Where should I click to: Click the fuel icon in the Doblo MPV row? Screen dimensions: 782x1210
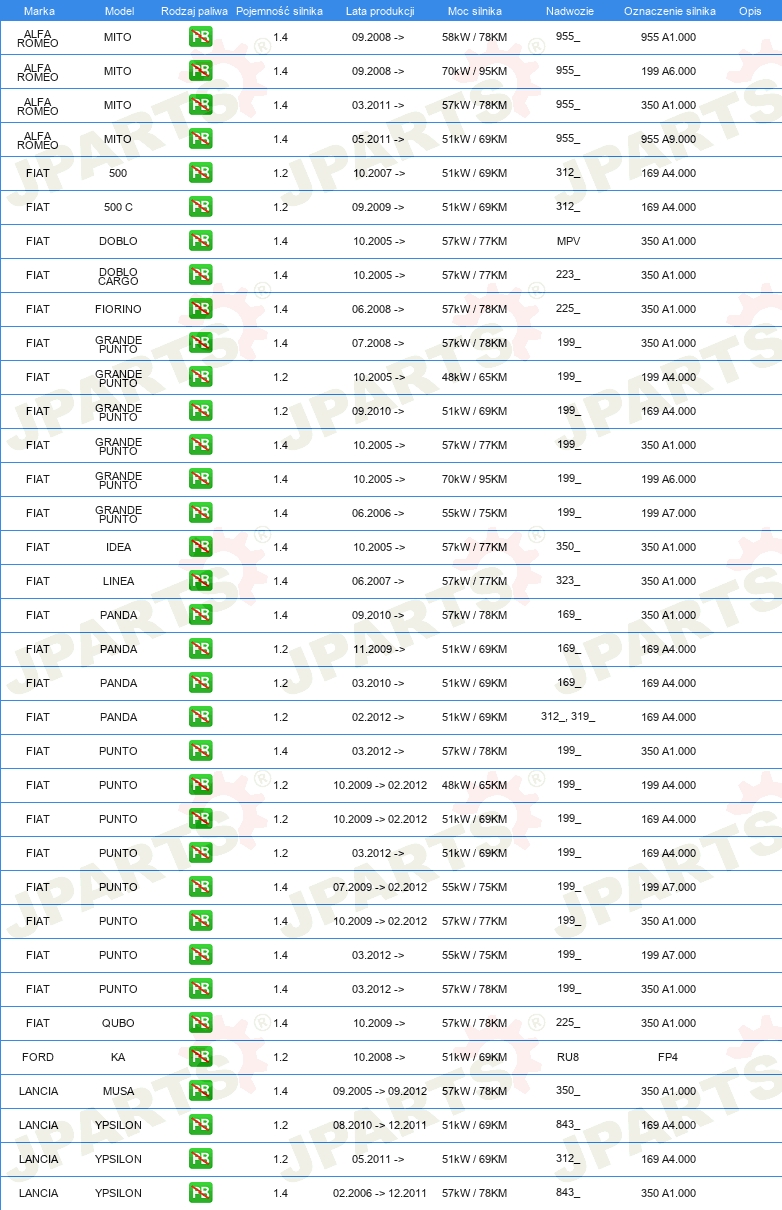200,241
